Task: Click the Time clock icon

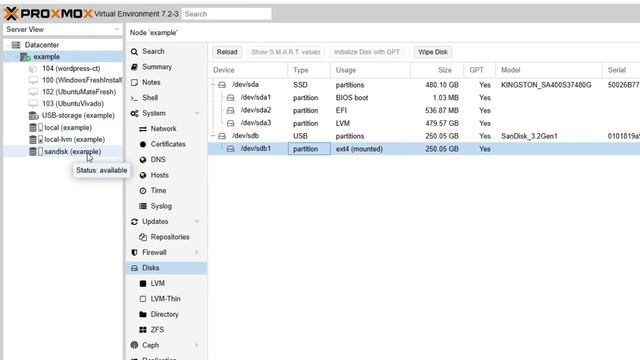Action: (143, 191)
